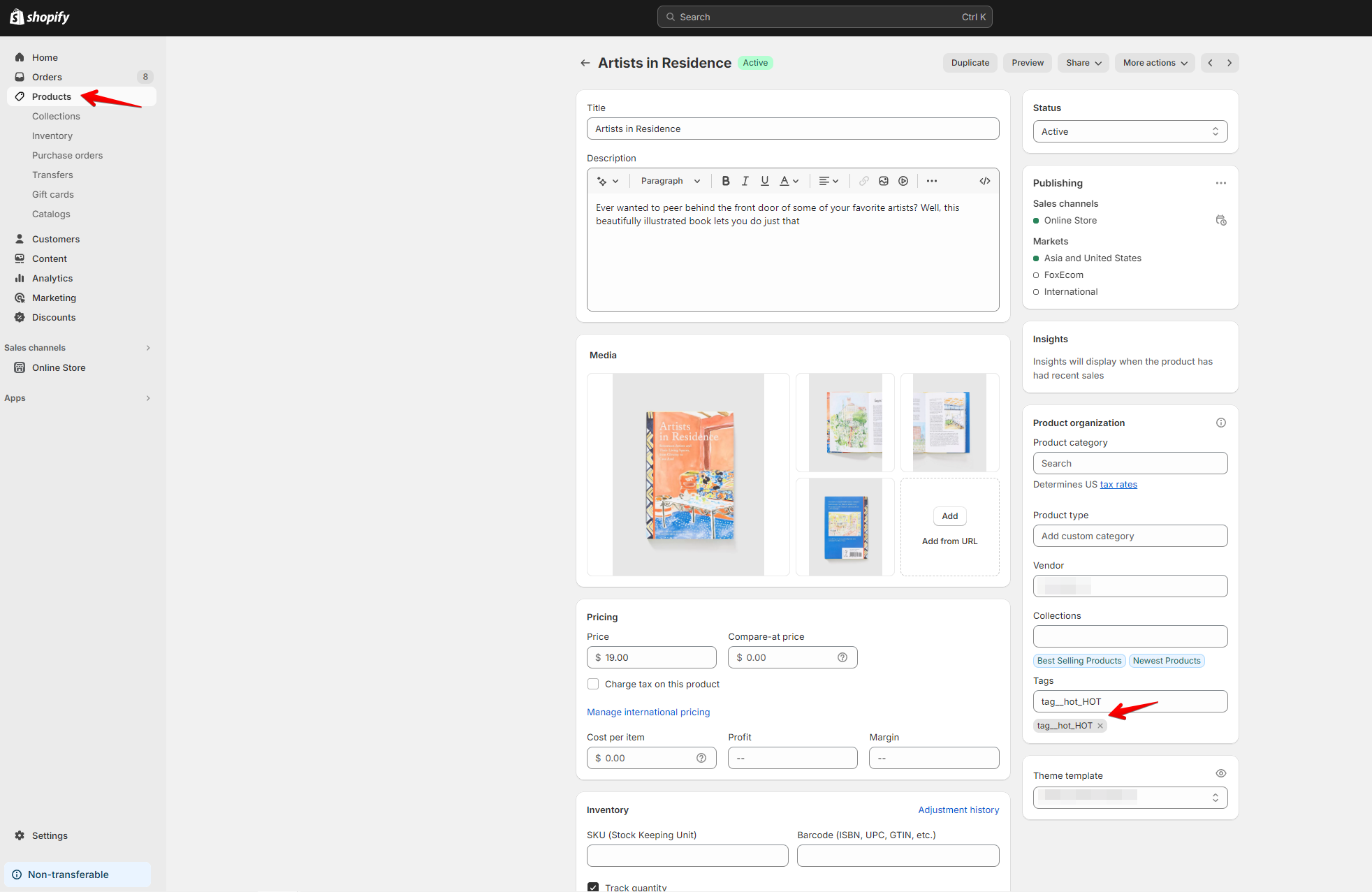Toggle the Track quantity checkbox
This screenshot has width=1372, height=892.
(593, 887)
